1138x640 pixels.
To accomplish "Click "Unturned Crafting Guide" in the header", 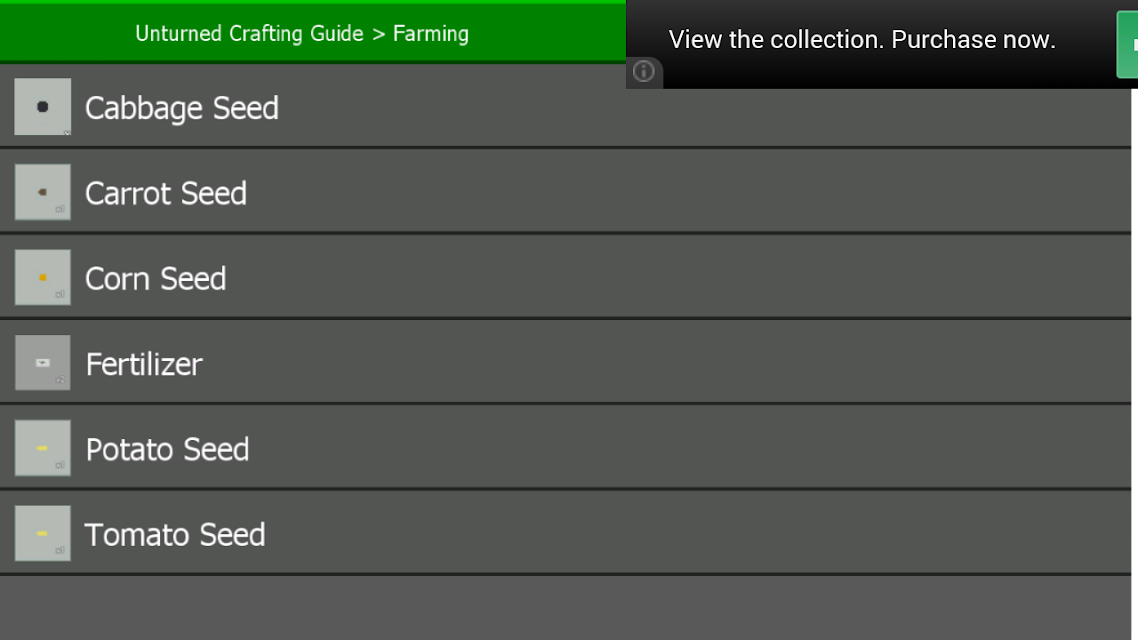I will tap(249, 33).
